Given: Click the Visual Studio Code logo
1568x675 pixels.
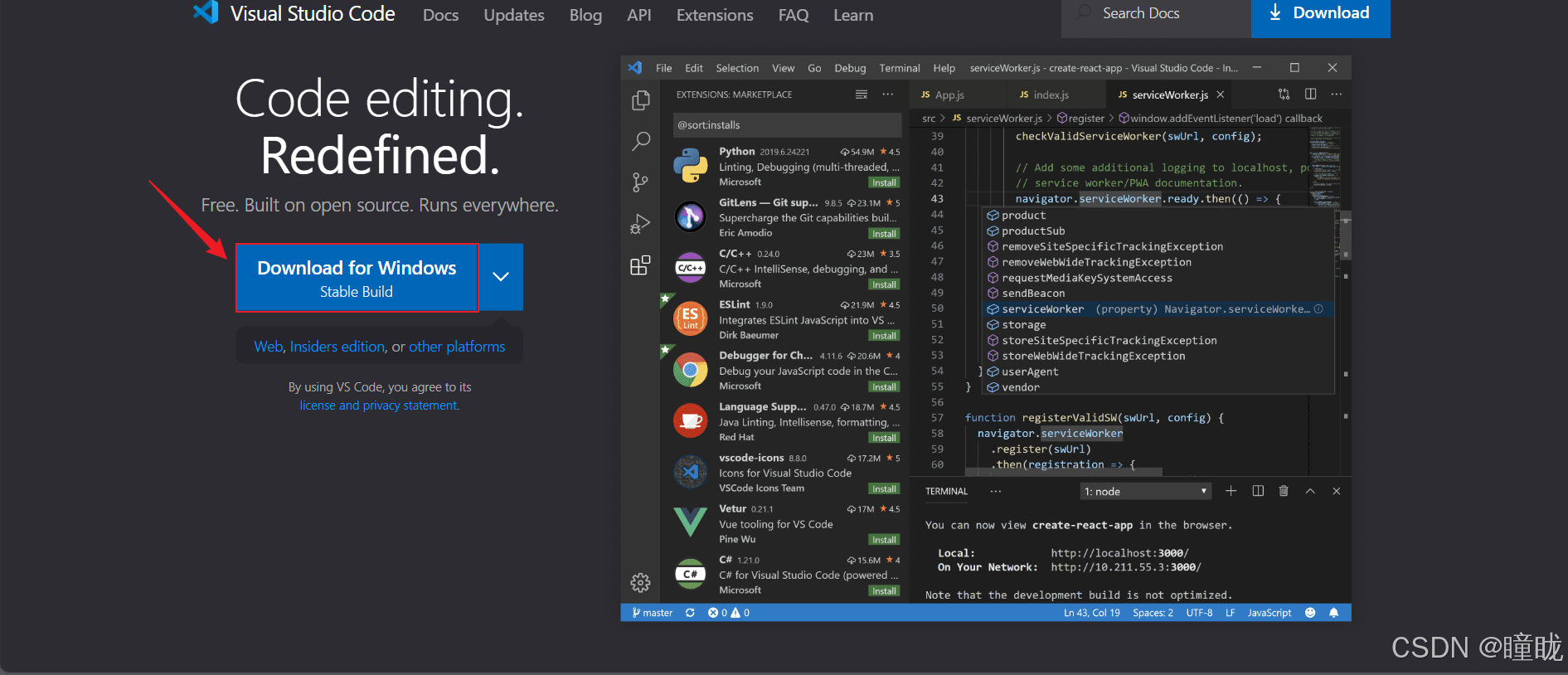Looking at the screenshot, I should tap(206, 12).
